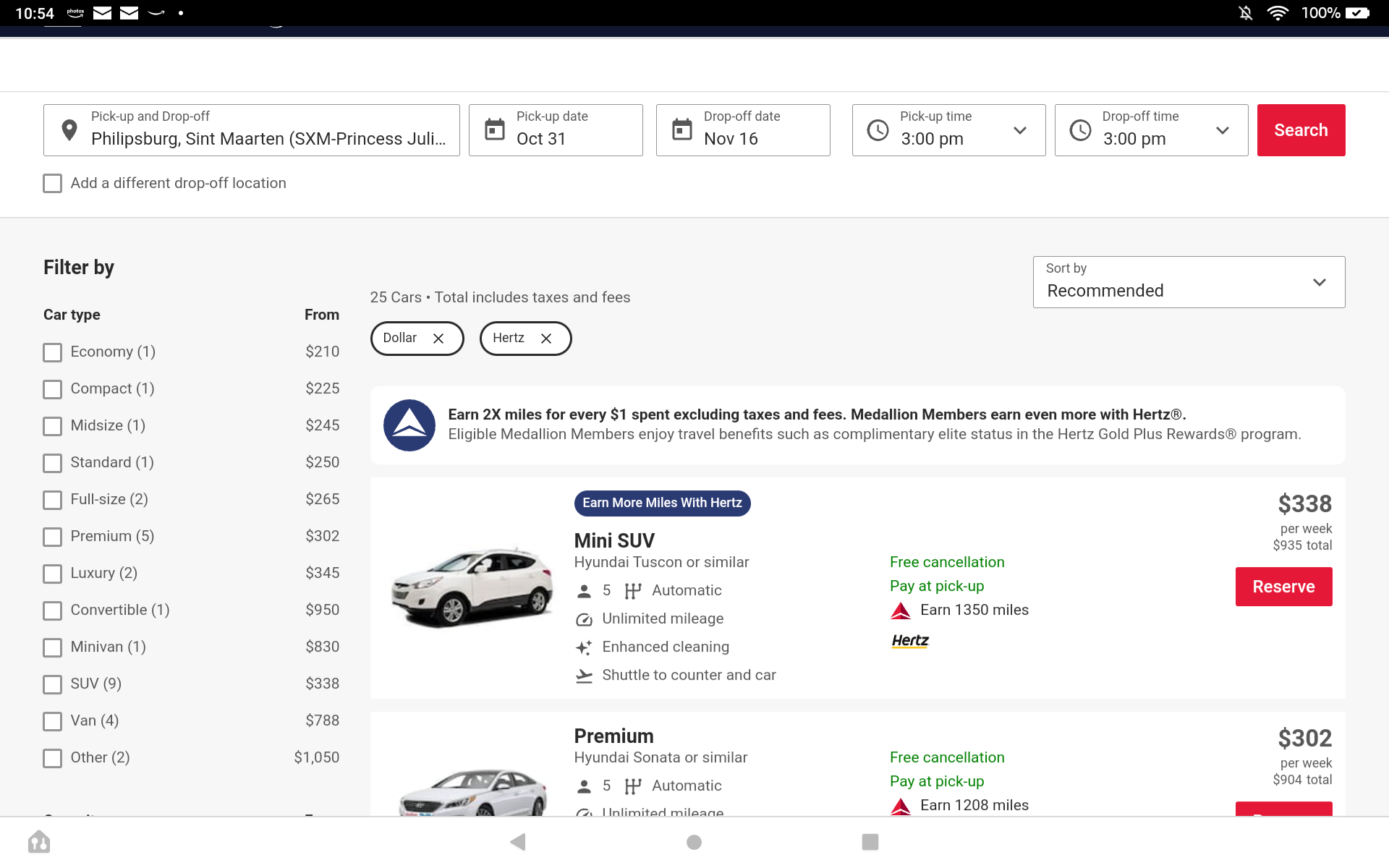Tap the Hyundai Sonata car image
Viewport: 1389px width, 868px height.
472,792
